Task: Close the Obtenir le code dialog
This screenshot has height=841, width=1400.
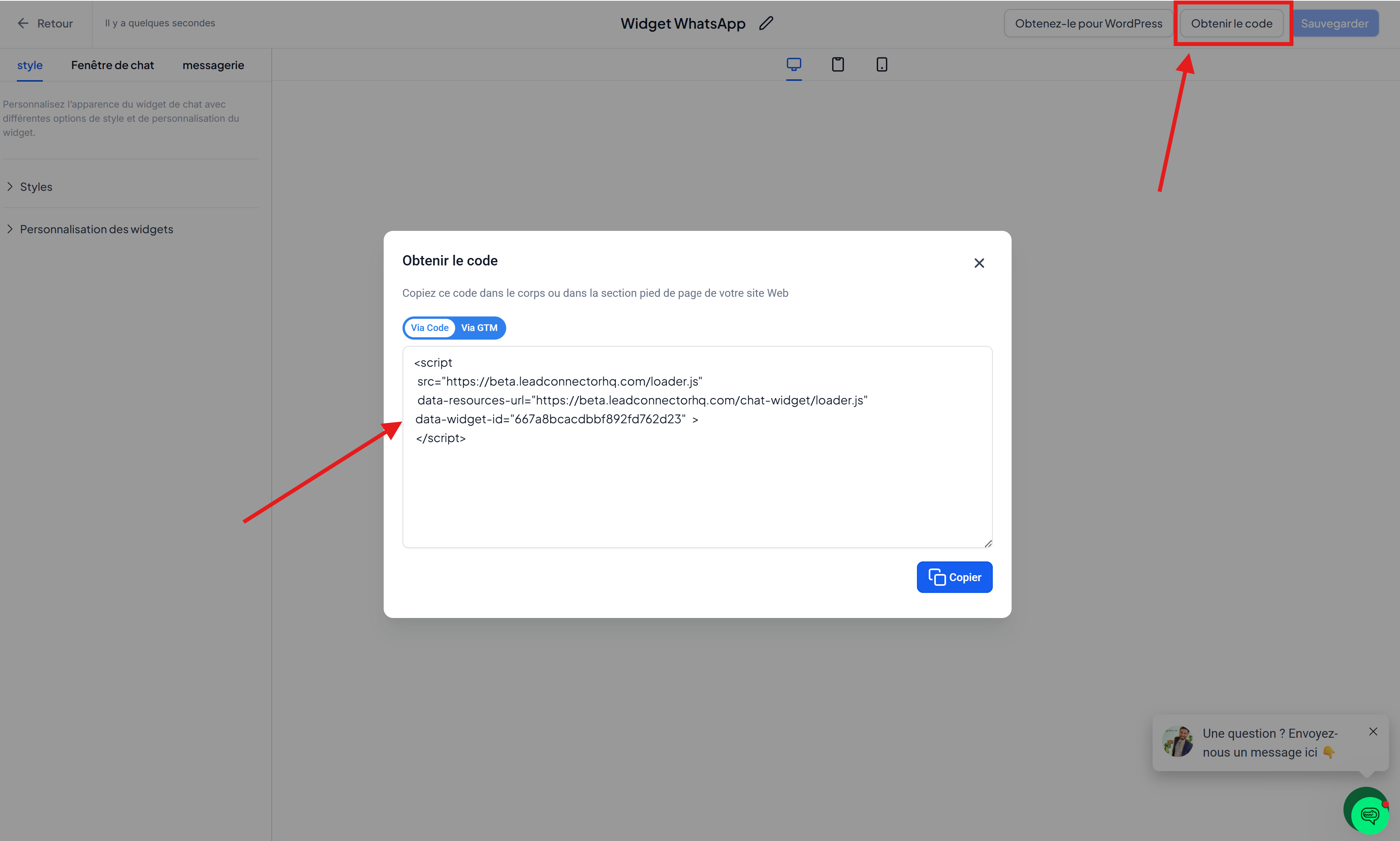Action: coord(979,263)
